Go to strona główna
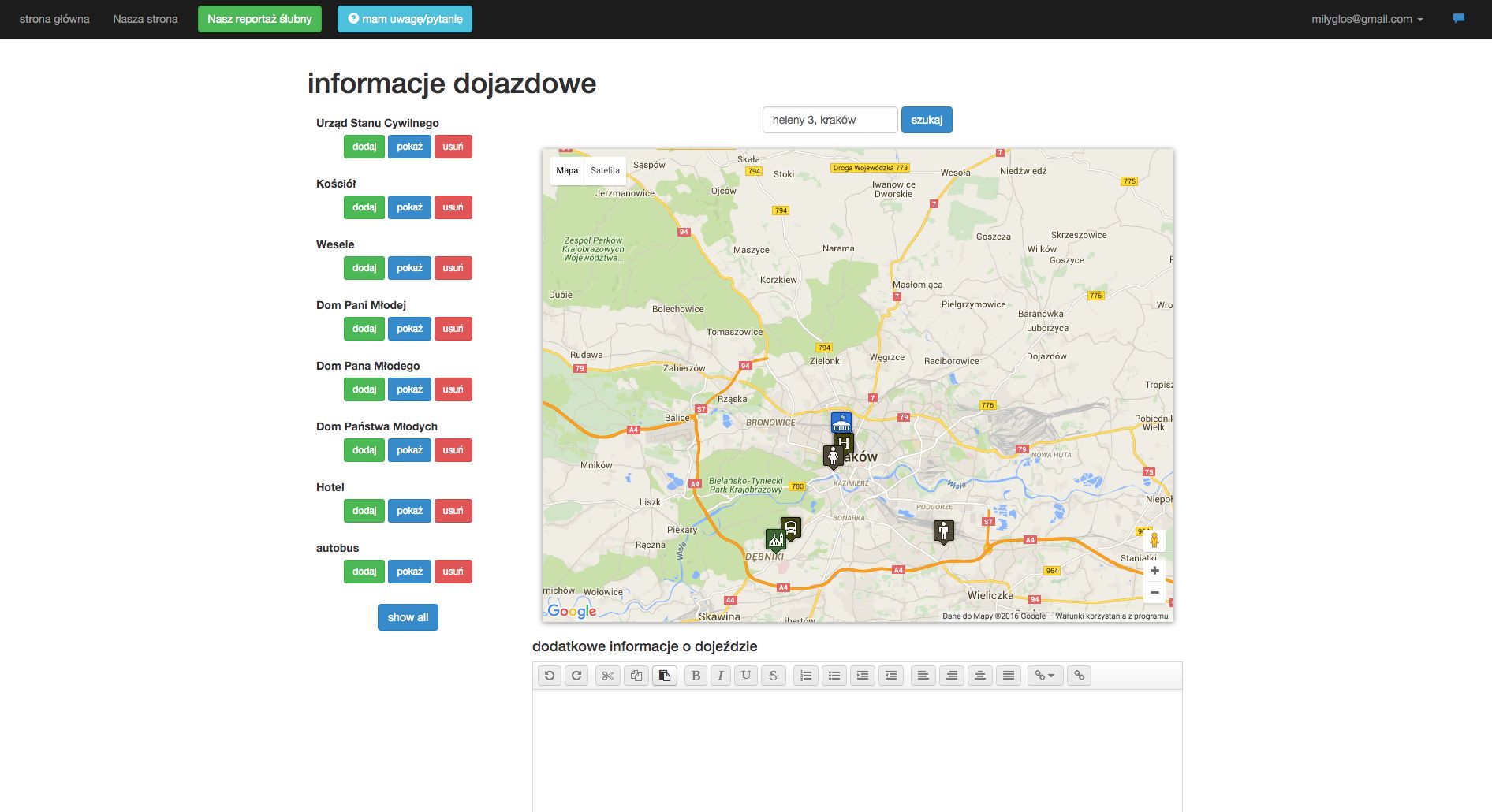Viewport: 1492px width, 812px height. pyautogui.click(x=54, y=19)
